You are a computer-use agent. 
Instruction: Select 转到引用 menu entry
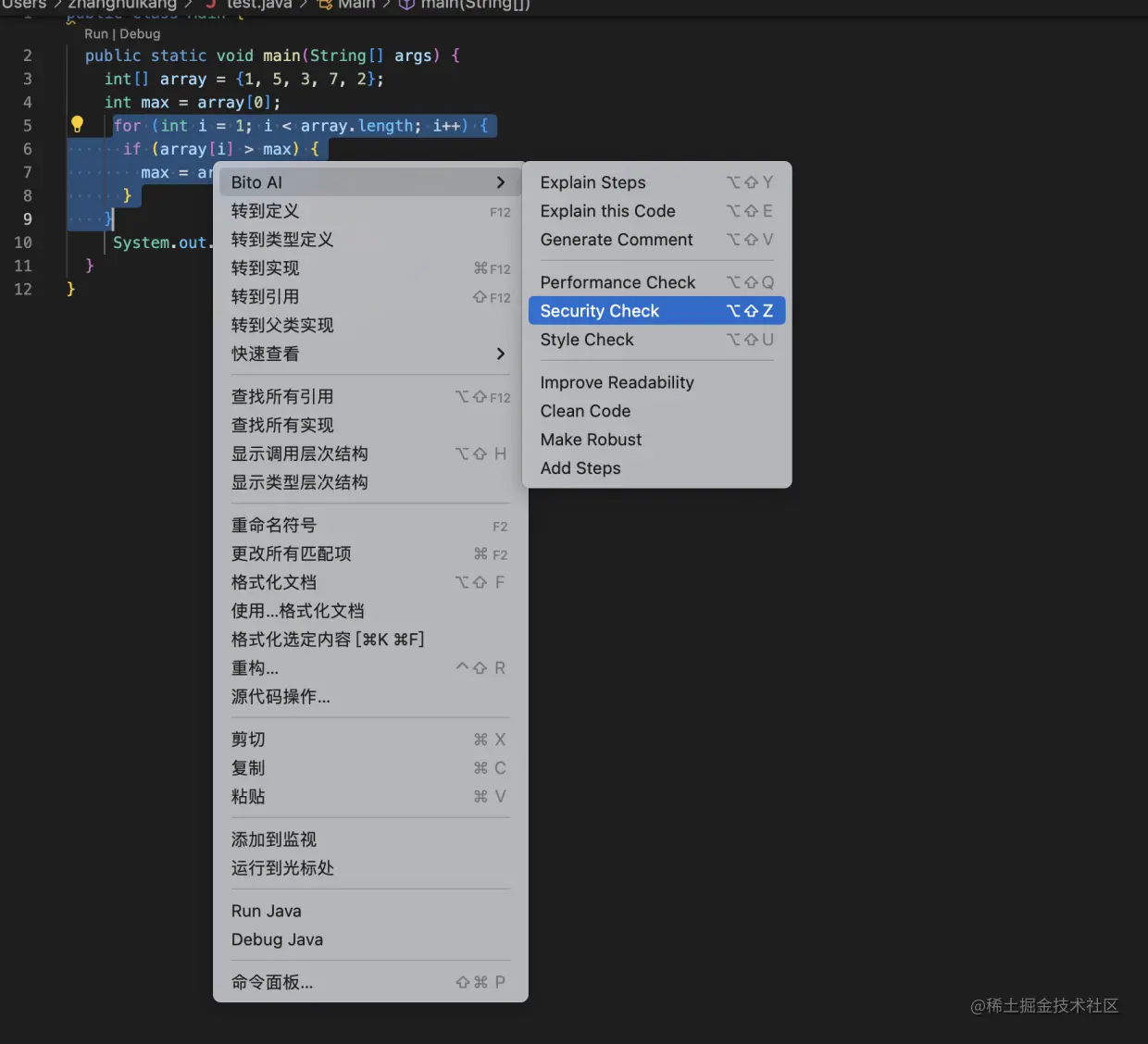click(x=370, y=297)
